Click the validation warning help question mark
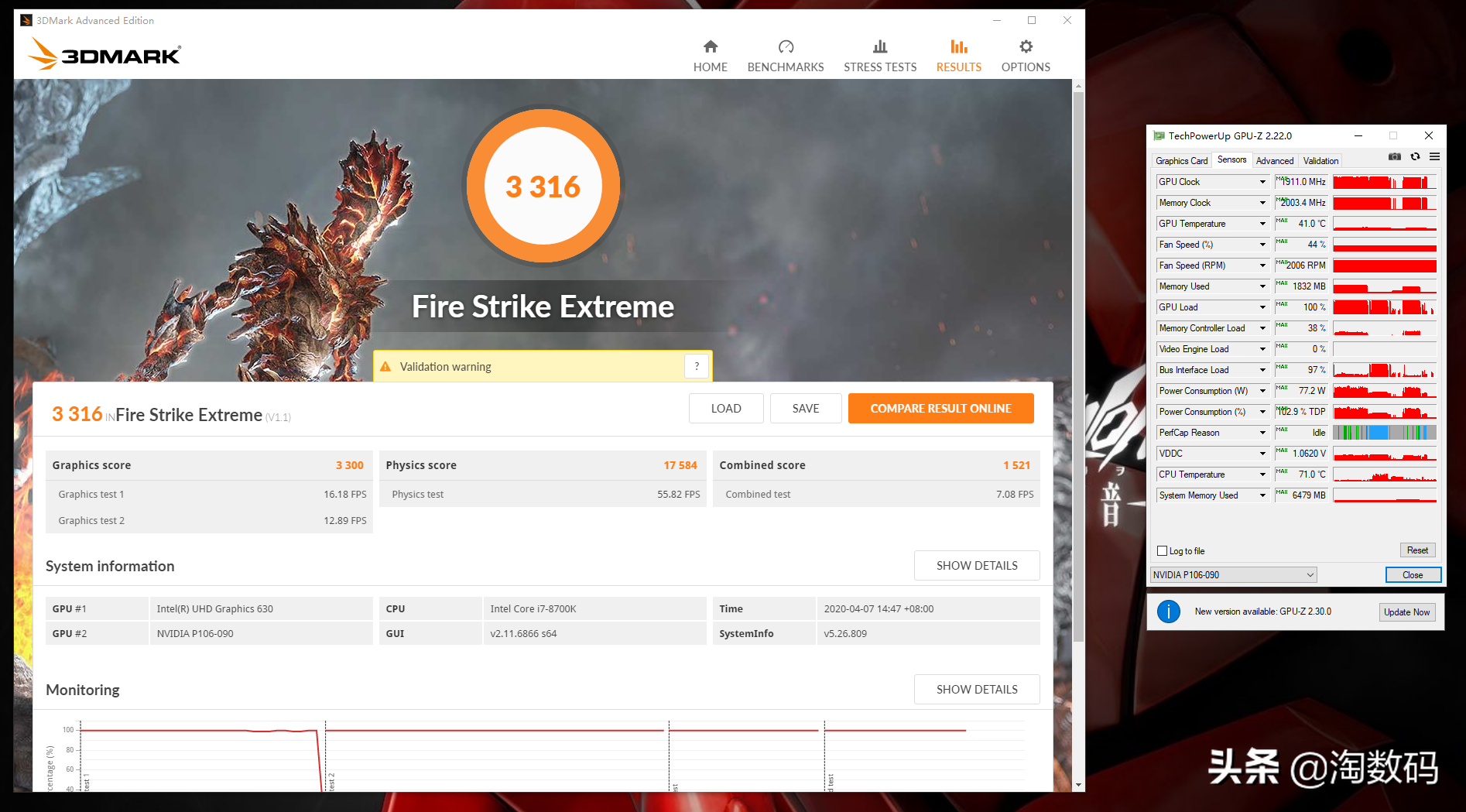This screenshot has height=812, width=1466. [697, 366]
